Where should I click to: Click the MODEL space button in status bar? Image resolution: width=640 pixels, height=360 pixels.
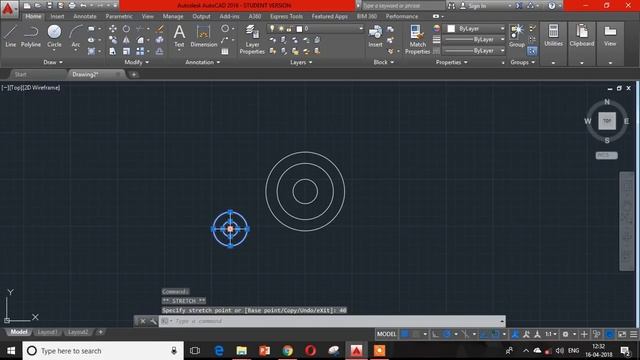(386, 334)
